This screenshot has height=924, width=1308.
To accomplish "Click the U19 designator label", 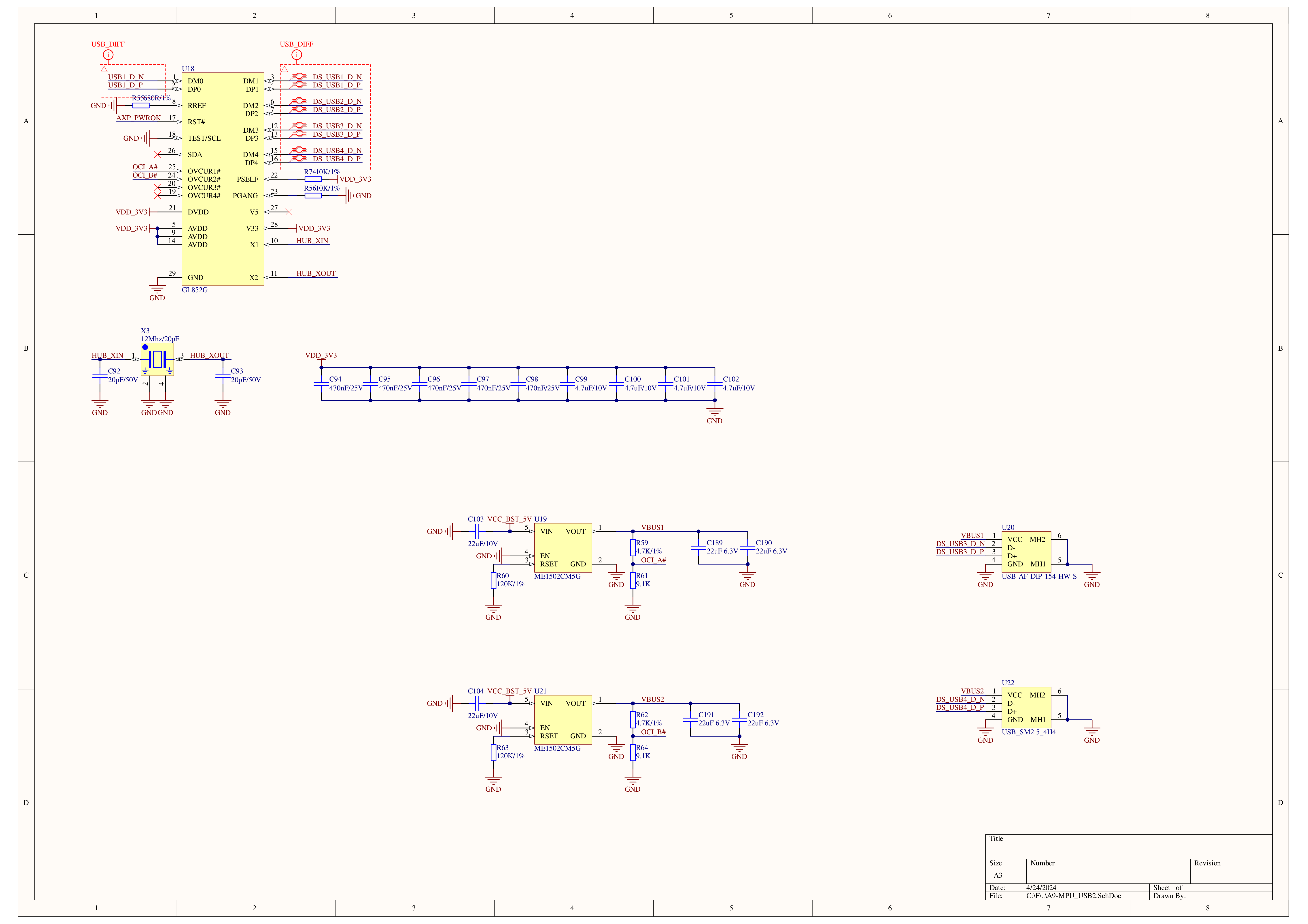I will 541,519.
